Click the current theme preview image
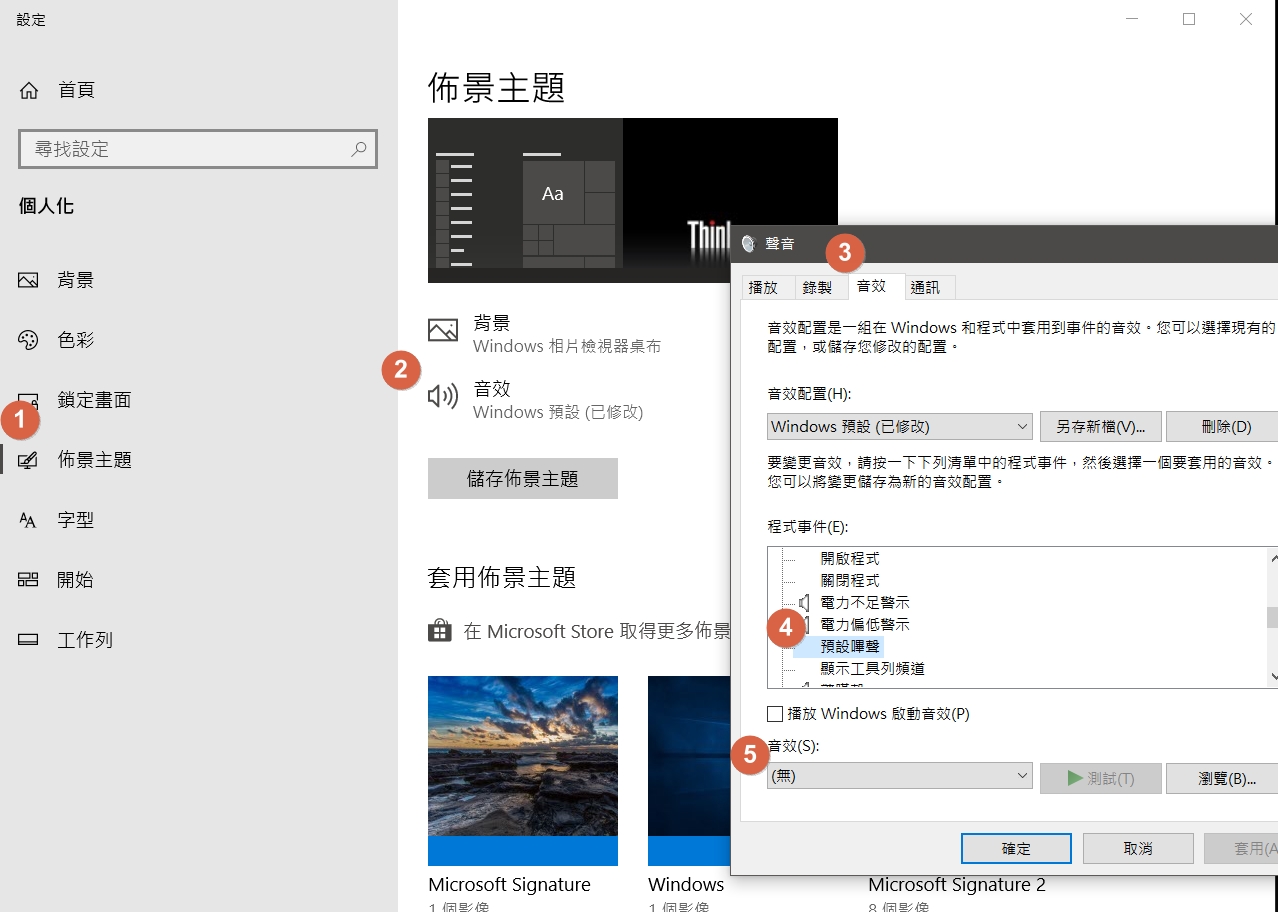1278x912 pixels. (580, 200)
